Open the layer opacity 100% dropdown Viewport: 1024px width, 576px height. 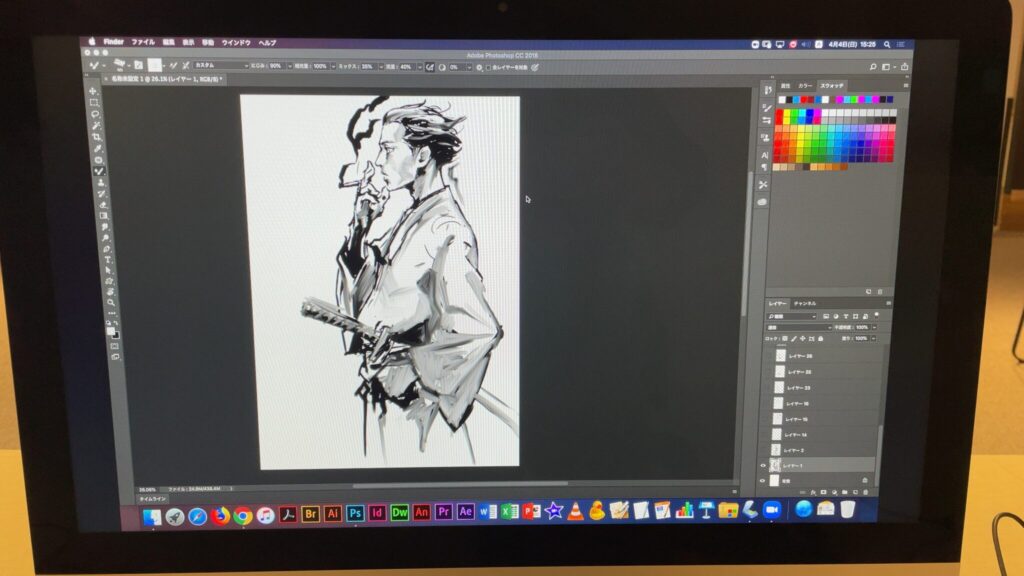(874, 328)
